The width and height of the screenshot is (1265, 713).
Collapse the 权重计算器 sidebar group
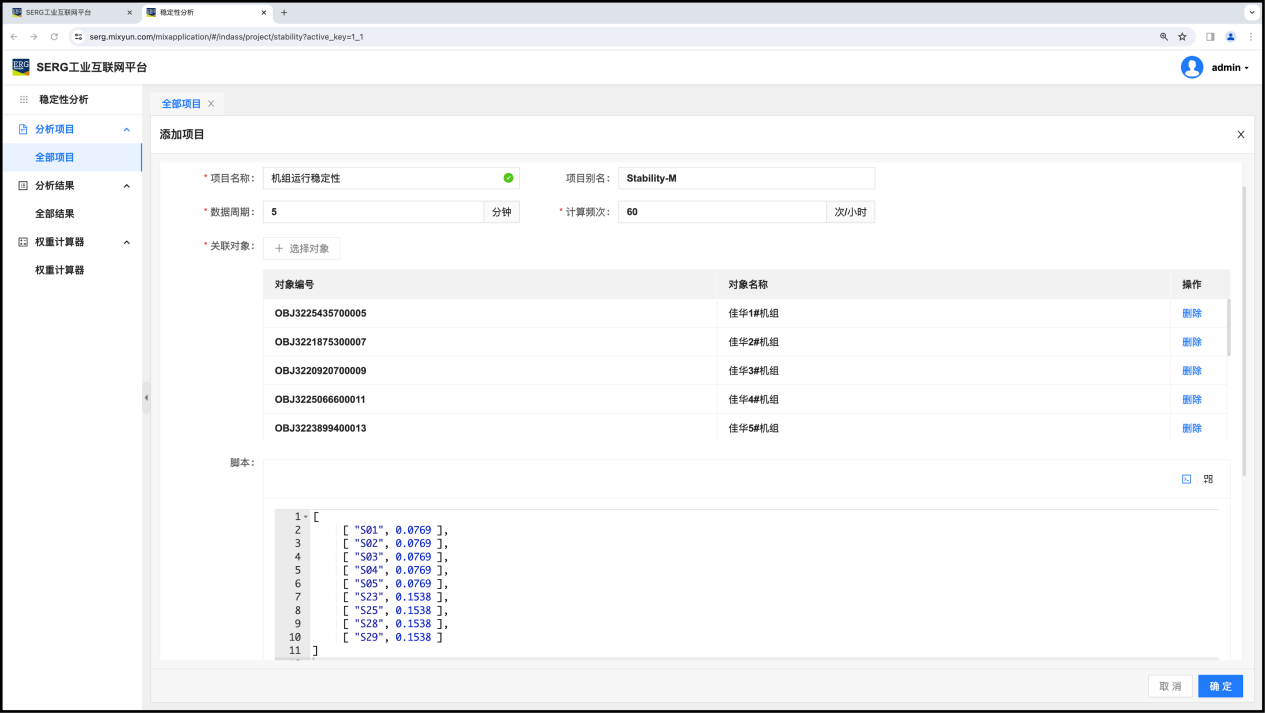tap(126, 242)
